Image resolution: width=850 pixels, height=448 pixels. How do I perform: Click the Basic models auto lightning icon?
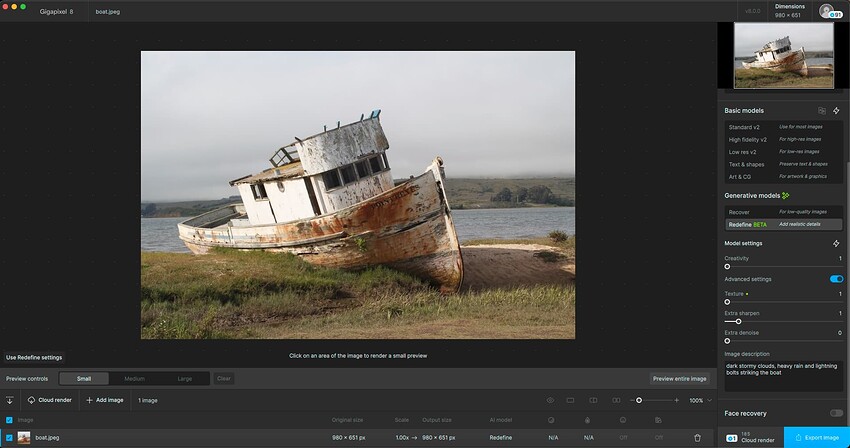[836, 111]
